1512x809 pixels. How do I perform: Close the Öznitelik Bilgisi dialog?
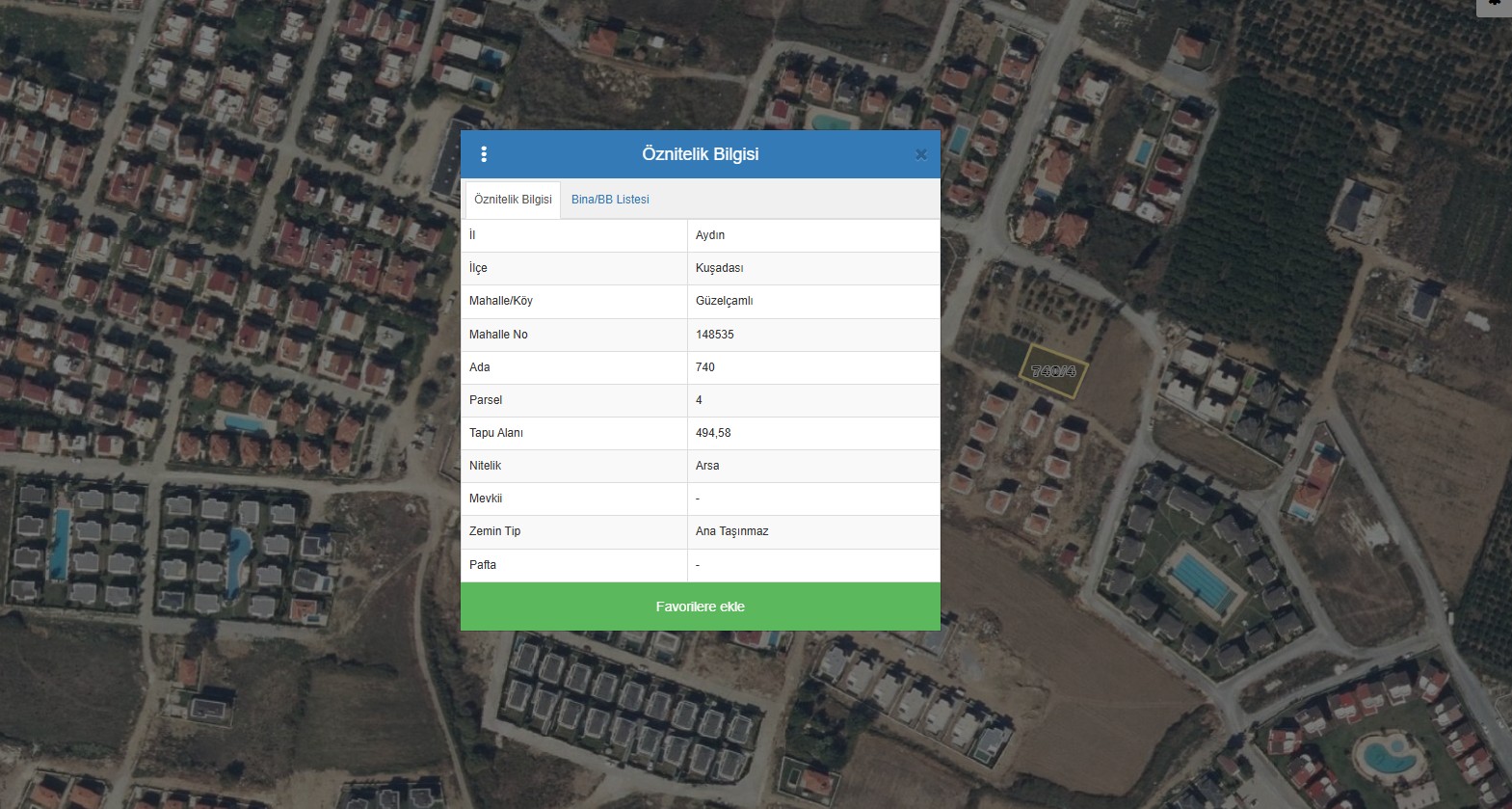click(x=920, y=154)
